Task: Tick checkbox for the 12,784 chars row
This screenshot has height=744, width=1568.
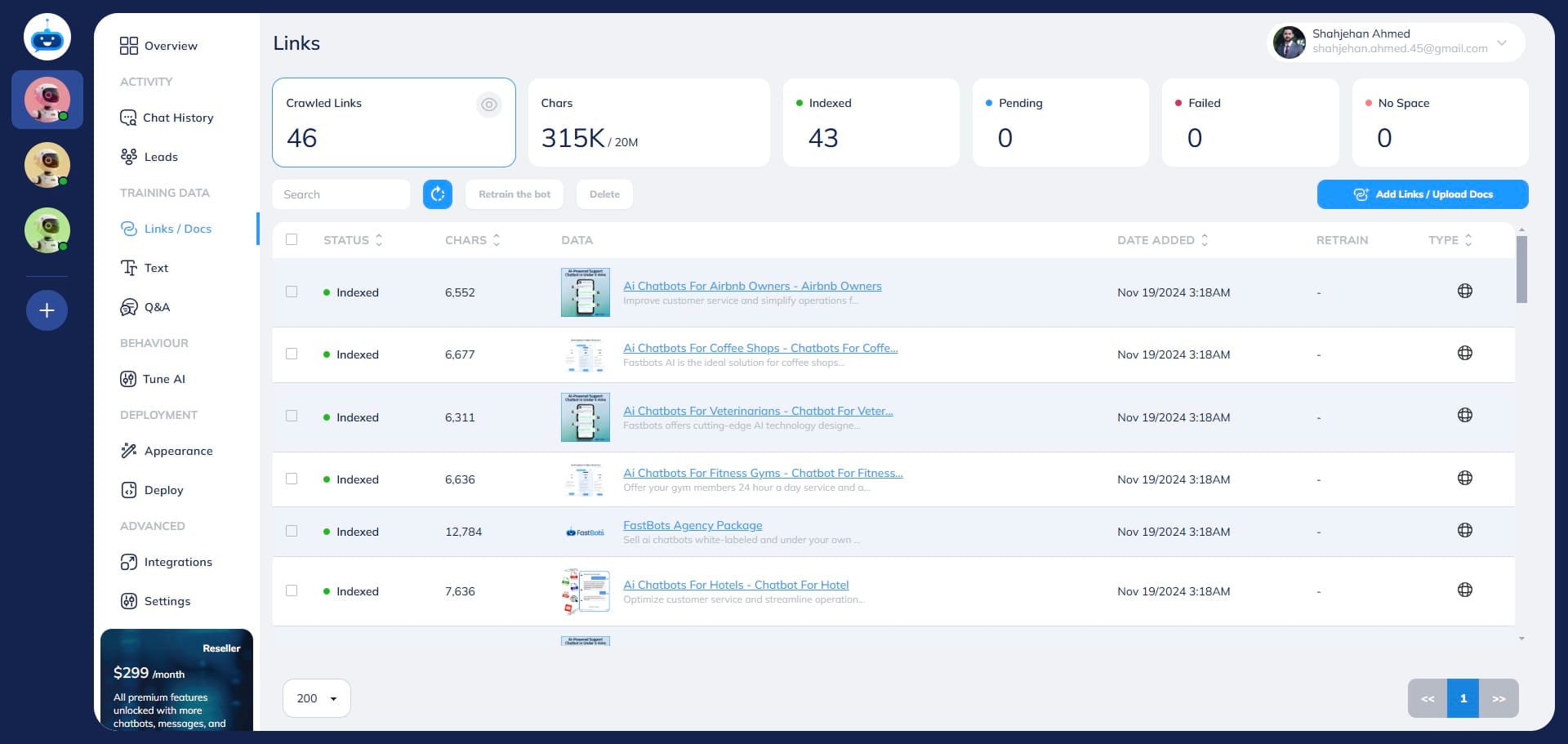Action: tap(292, 531)
